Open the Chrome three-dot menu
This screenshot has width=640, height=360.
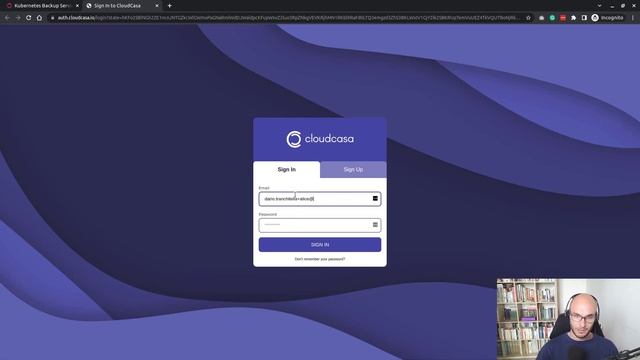(633, 18)
